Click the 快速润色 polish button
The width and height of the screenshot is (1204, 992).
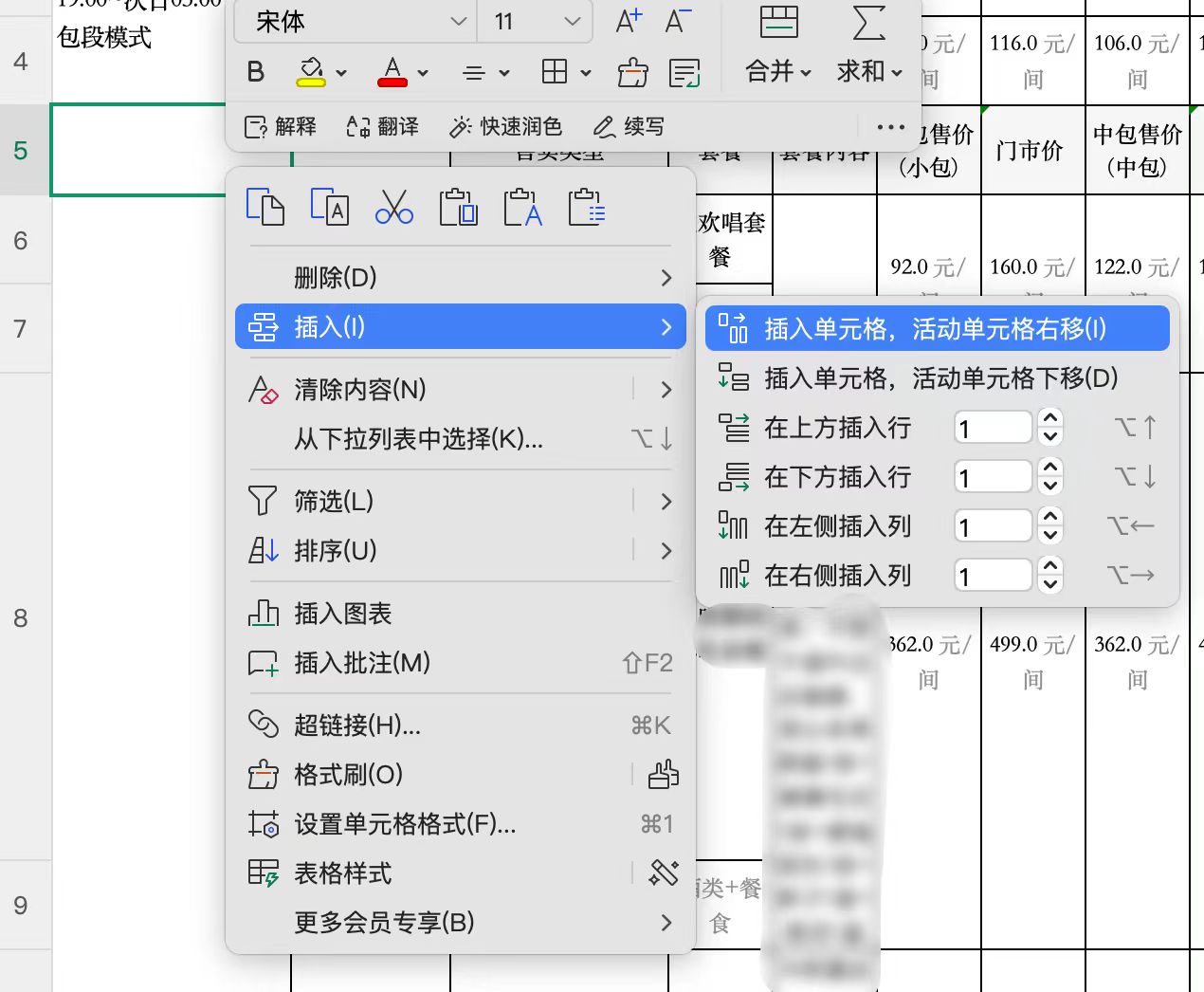pos(506,127)
